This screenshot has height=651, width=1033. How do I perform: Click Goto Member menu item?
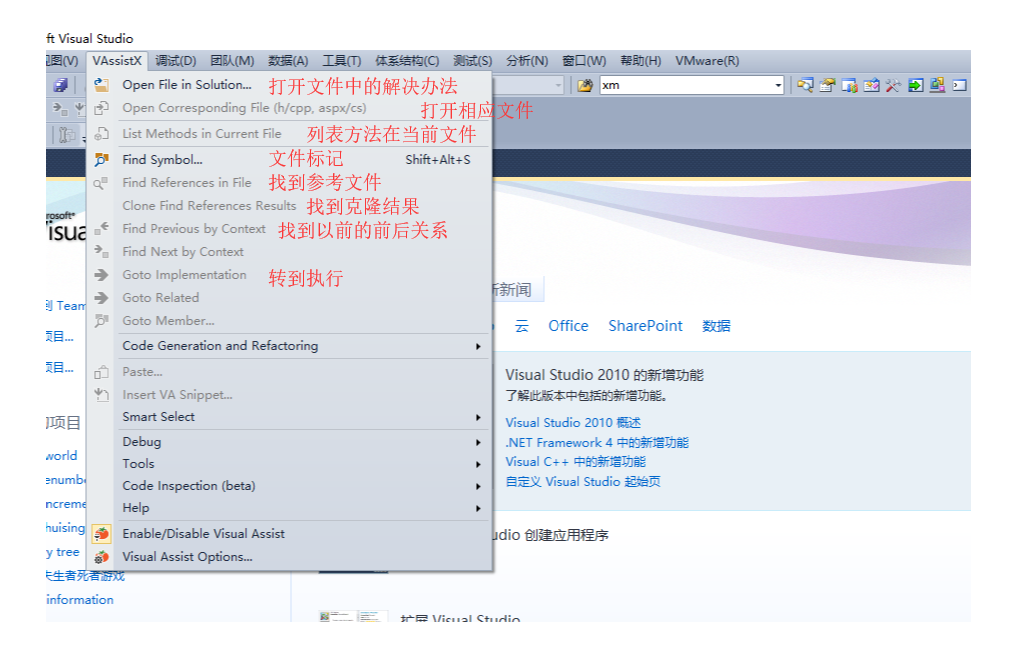(x=290, y=321)
